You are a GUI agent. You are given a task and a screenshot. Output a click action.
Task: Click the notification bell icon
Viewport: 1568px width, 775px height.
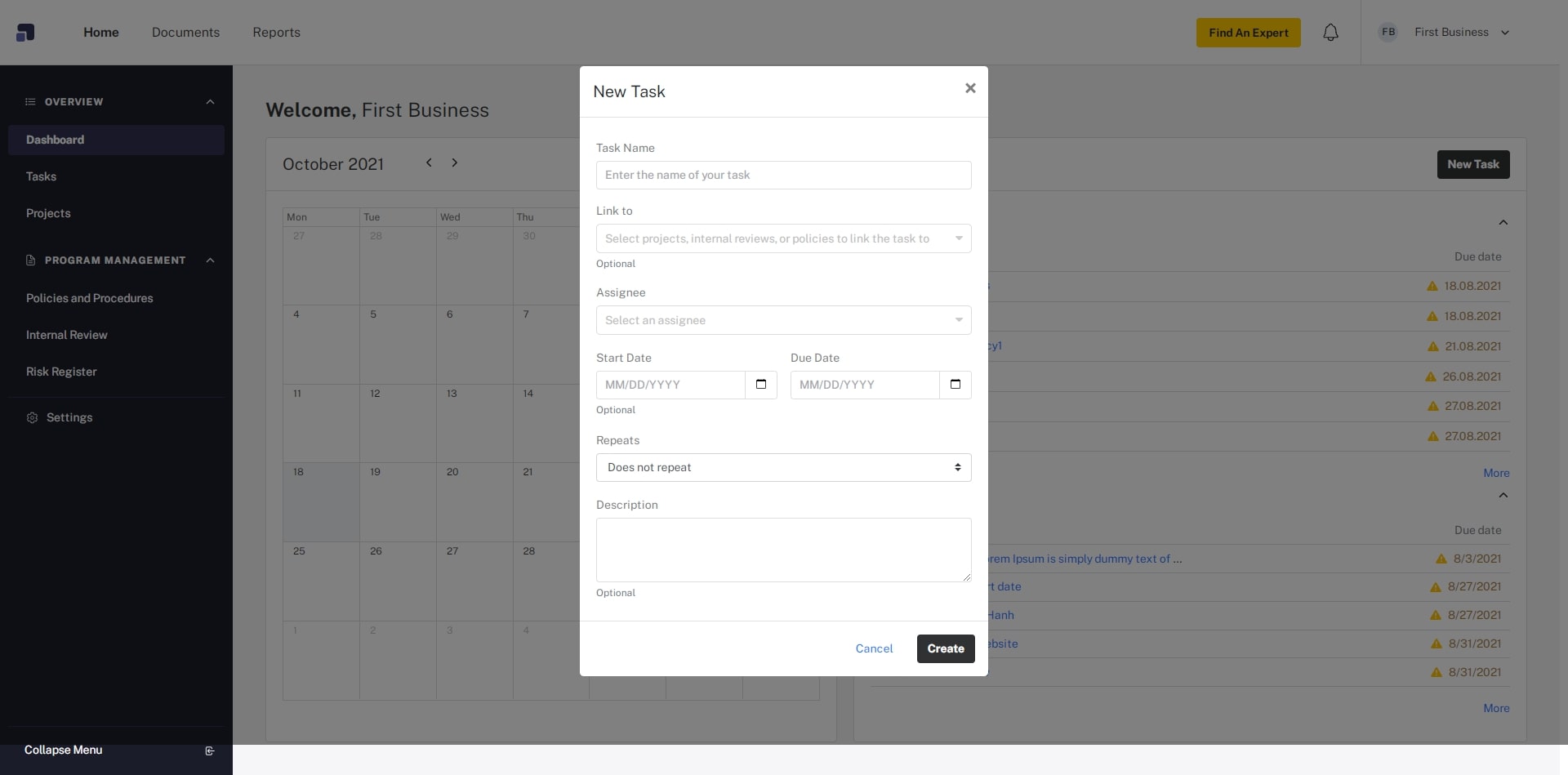click(1330, 33)
